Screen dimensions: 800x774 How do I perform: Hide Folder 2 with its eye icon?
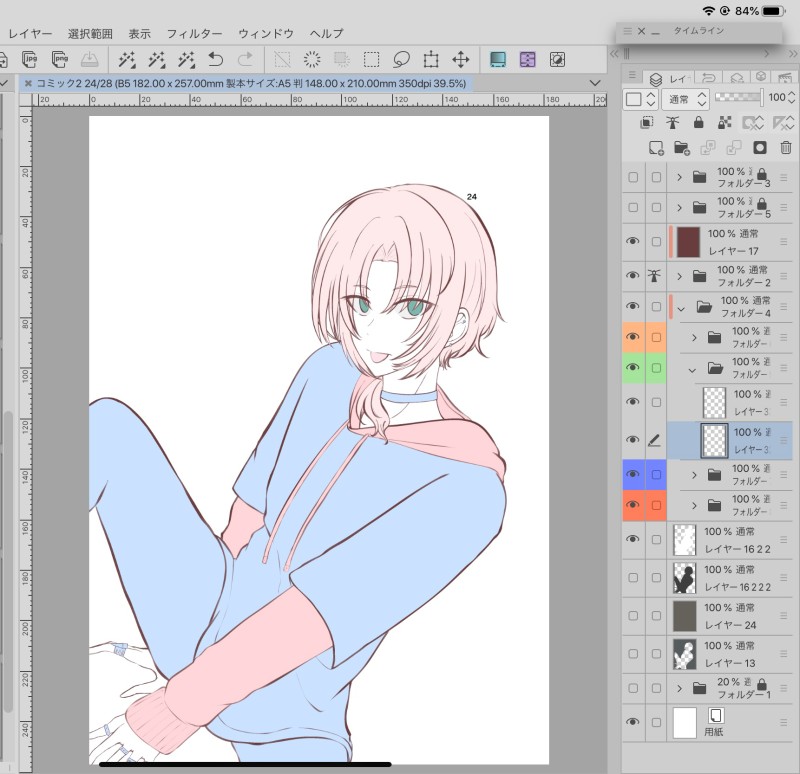[x=633, y=276]
